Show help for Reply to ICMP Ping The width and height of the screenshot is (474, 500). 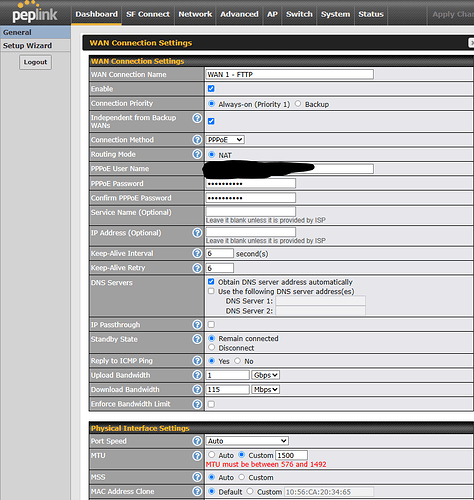click(x=197, y=361)
